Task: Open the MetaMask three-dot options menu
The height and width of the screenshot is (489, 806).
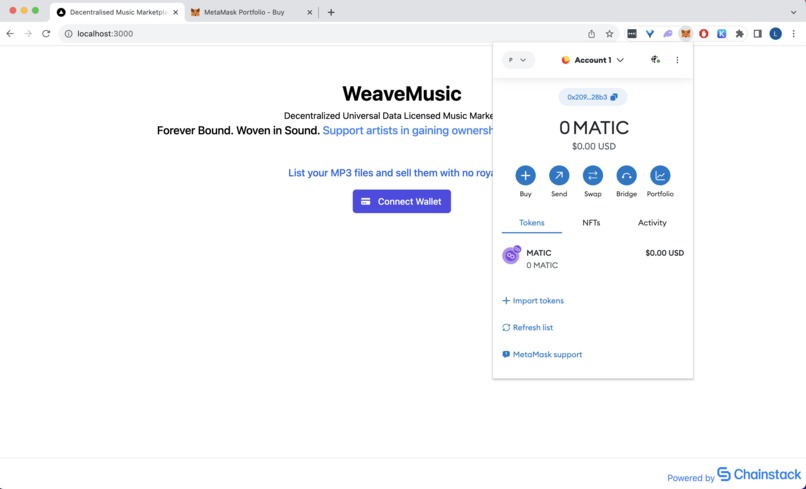Action: [677, 60]
